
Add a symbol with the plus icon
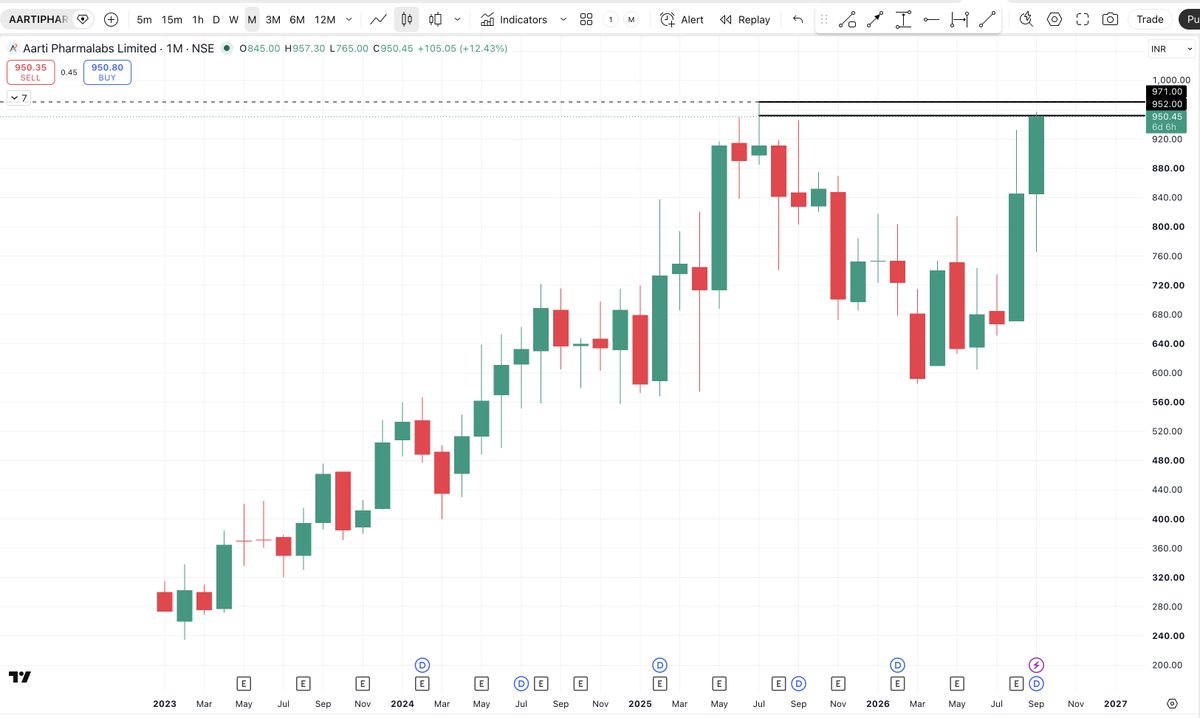(x=111, y=19)
